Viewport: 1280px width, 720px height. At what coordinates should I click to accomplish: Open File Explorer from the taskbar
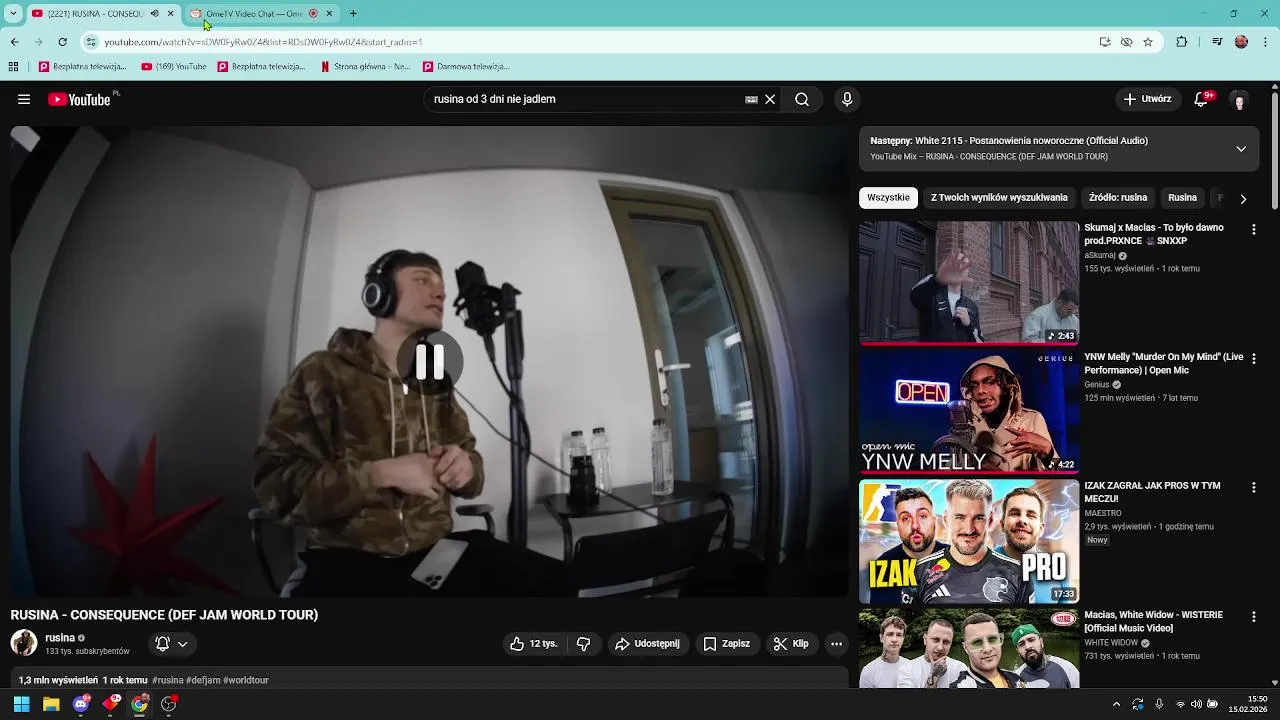[51, 704]
